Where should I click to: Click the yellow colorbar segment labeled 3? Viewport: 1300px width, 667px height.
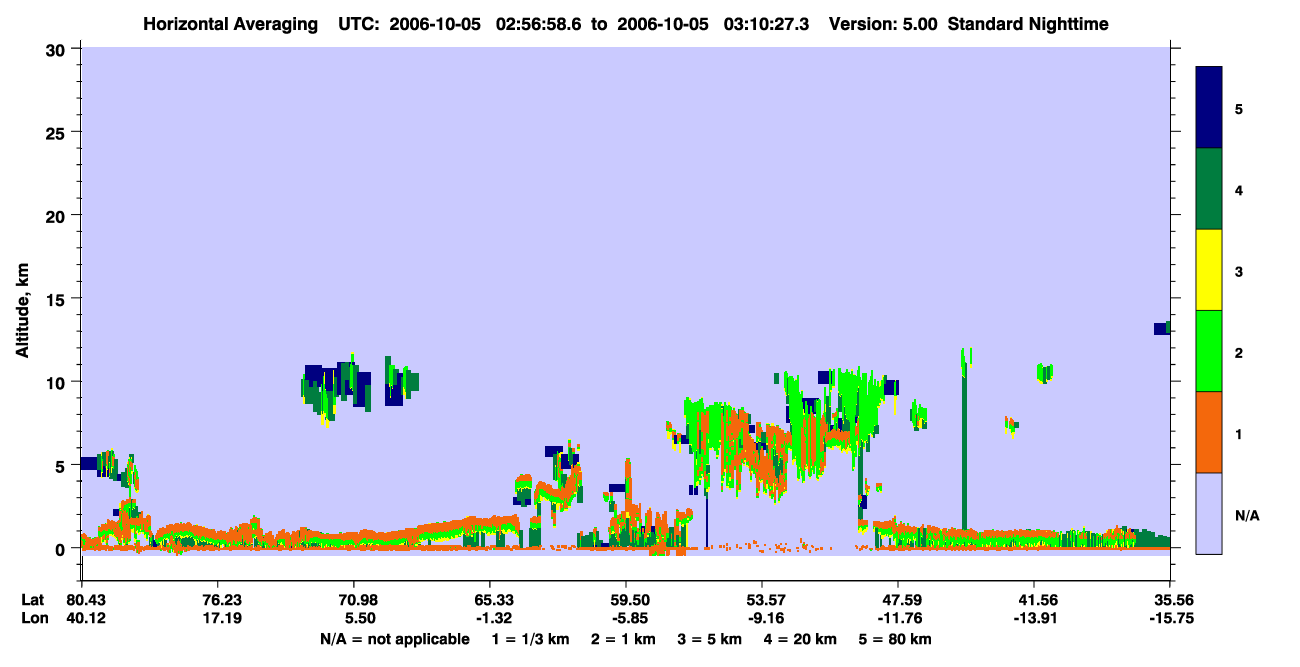(x=1209, y=270)
